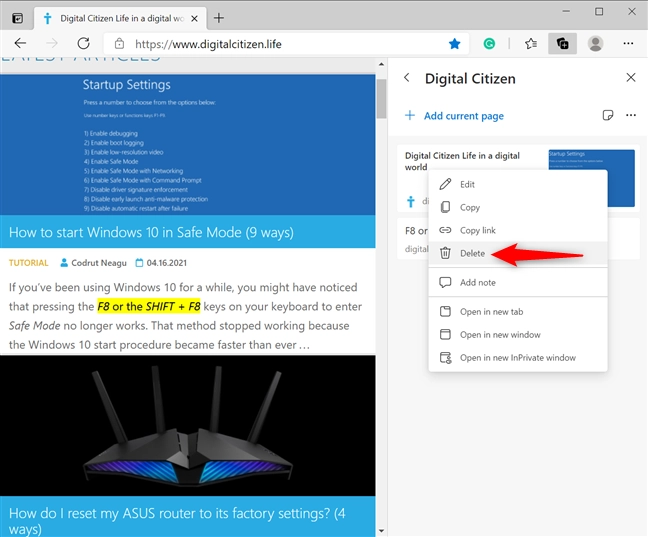Maximize the browser window
Image resolution: width=648 pixels, height=537 pixels.
tap(599, 12)
